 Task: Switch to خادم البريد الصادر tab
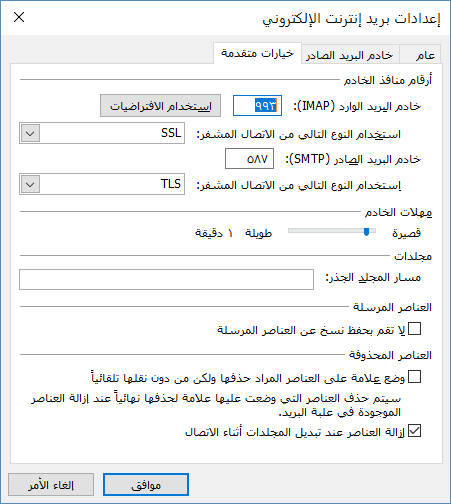pyautogui.click(x=350, y=54)
